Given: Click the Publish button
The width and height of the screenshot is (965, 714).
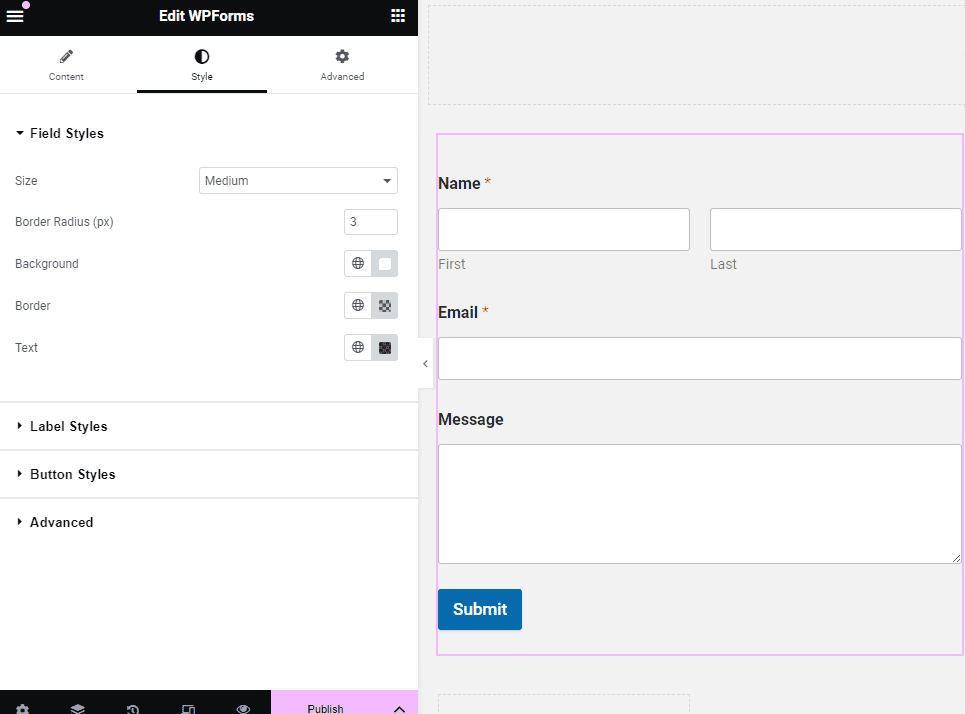Looking at the screenshot, I should click(x=325, y=708).
